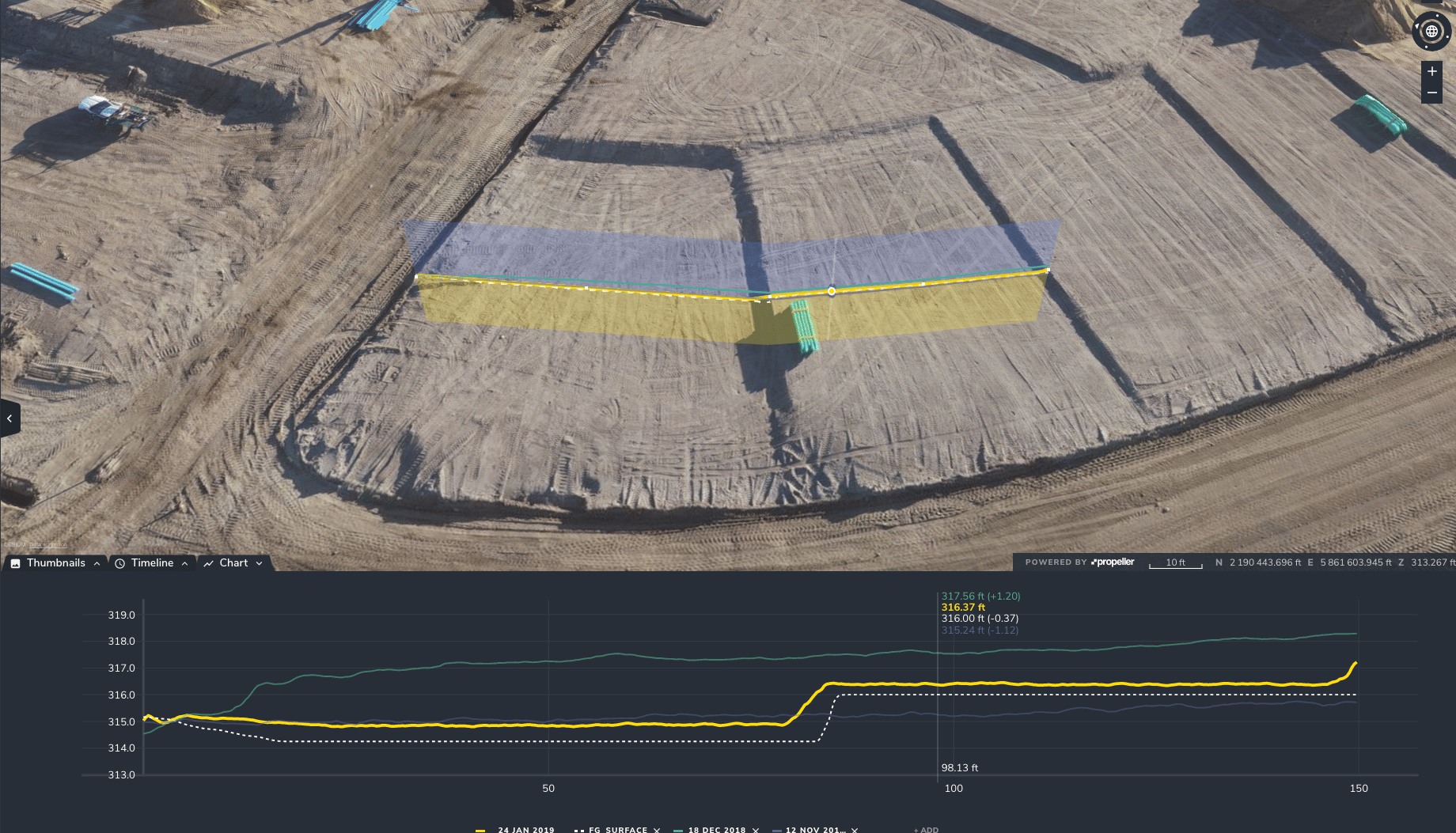Screen dimensions: 1456x833
Task: Collapse the Chart tab
Action: click(x=233, y=563)
